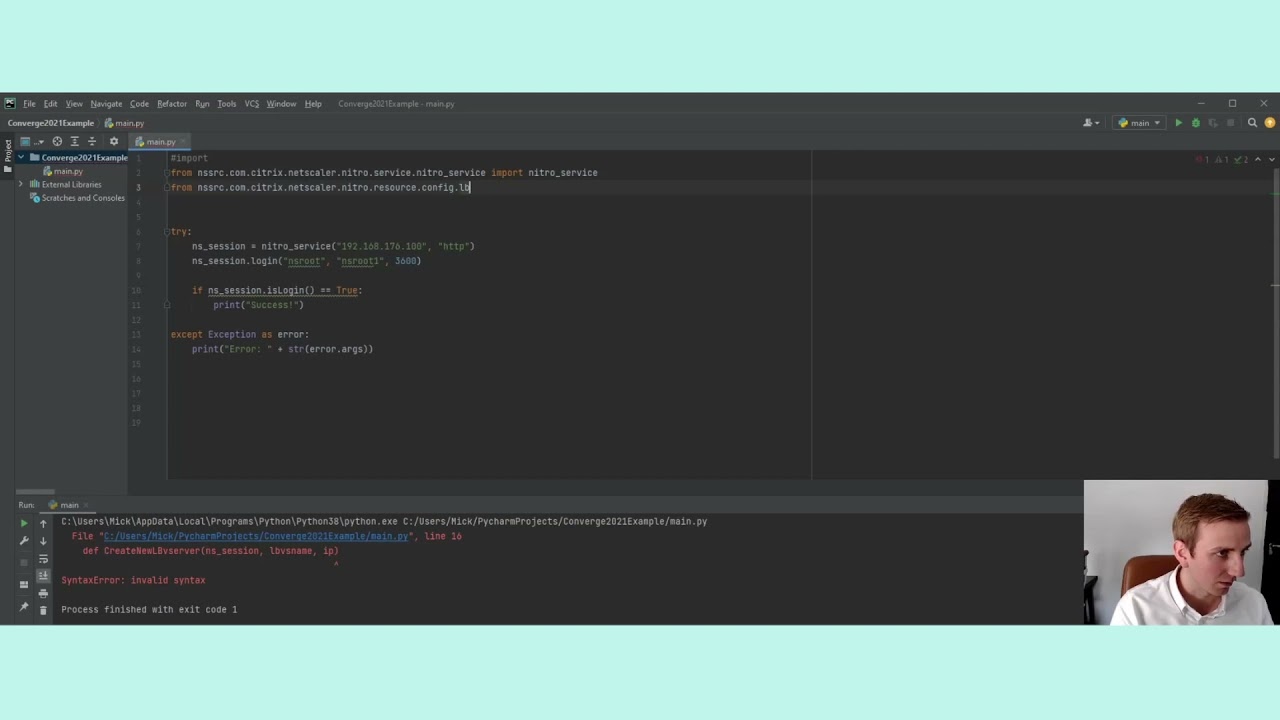Viewport: 1280px width, 720px height.
Task: Click the Up the Stack Trace arrow
Action: click(43, 523)
